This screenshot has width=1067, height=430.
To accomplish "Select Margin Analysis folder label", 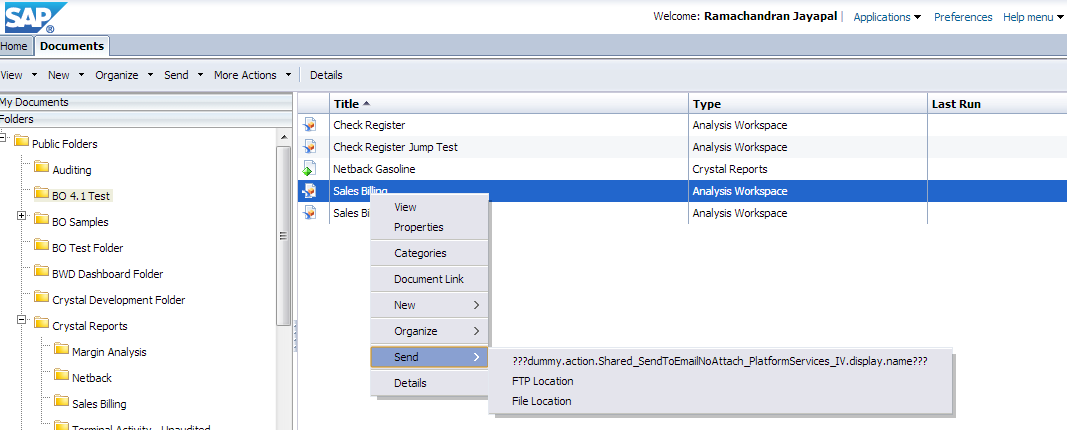I will pyautogui.click(x=109, y=352).
